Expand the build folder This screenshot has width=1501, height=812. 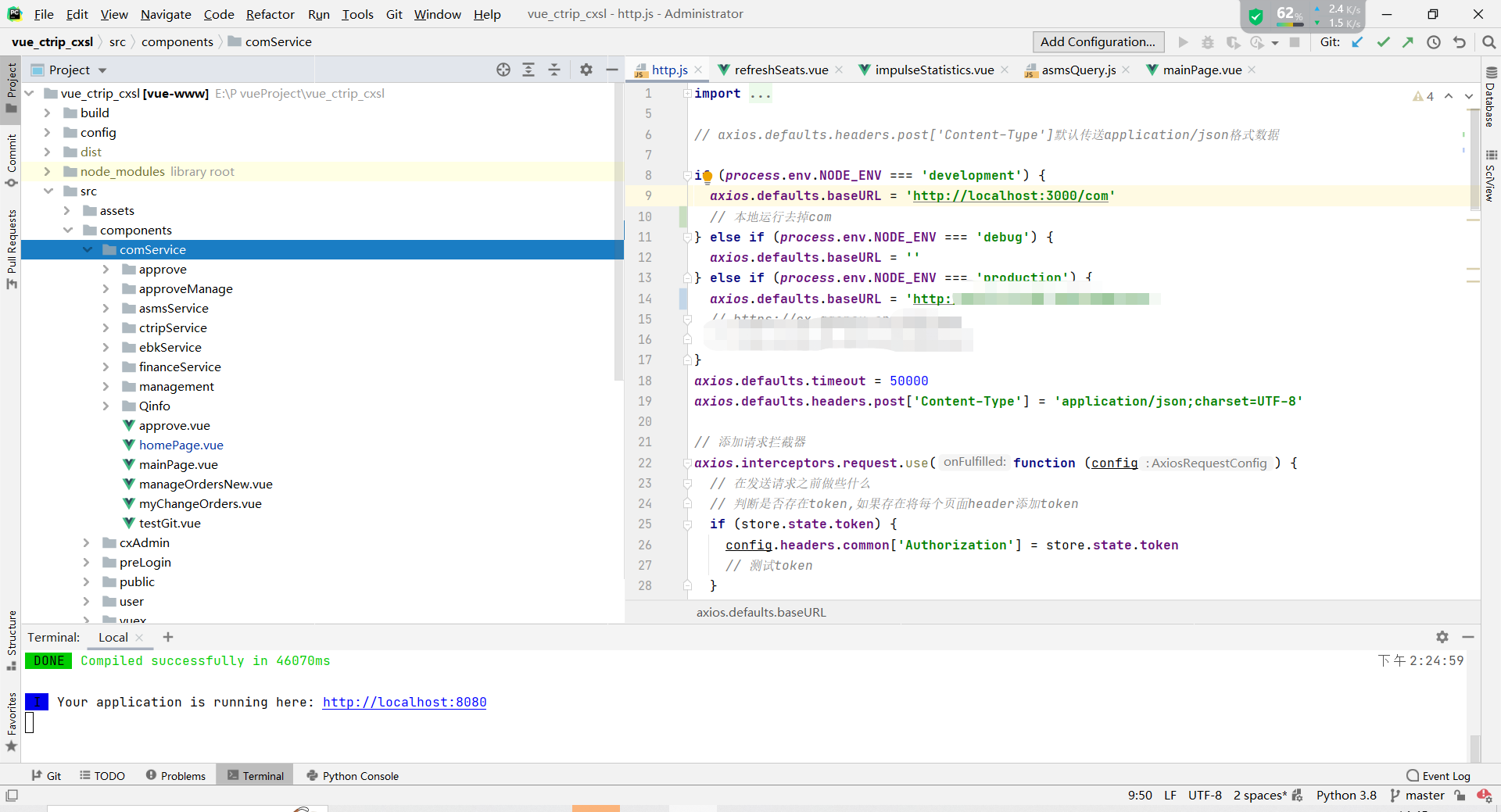coord(47,113)
